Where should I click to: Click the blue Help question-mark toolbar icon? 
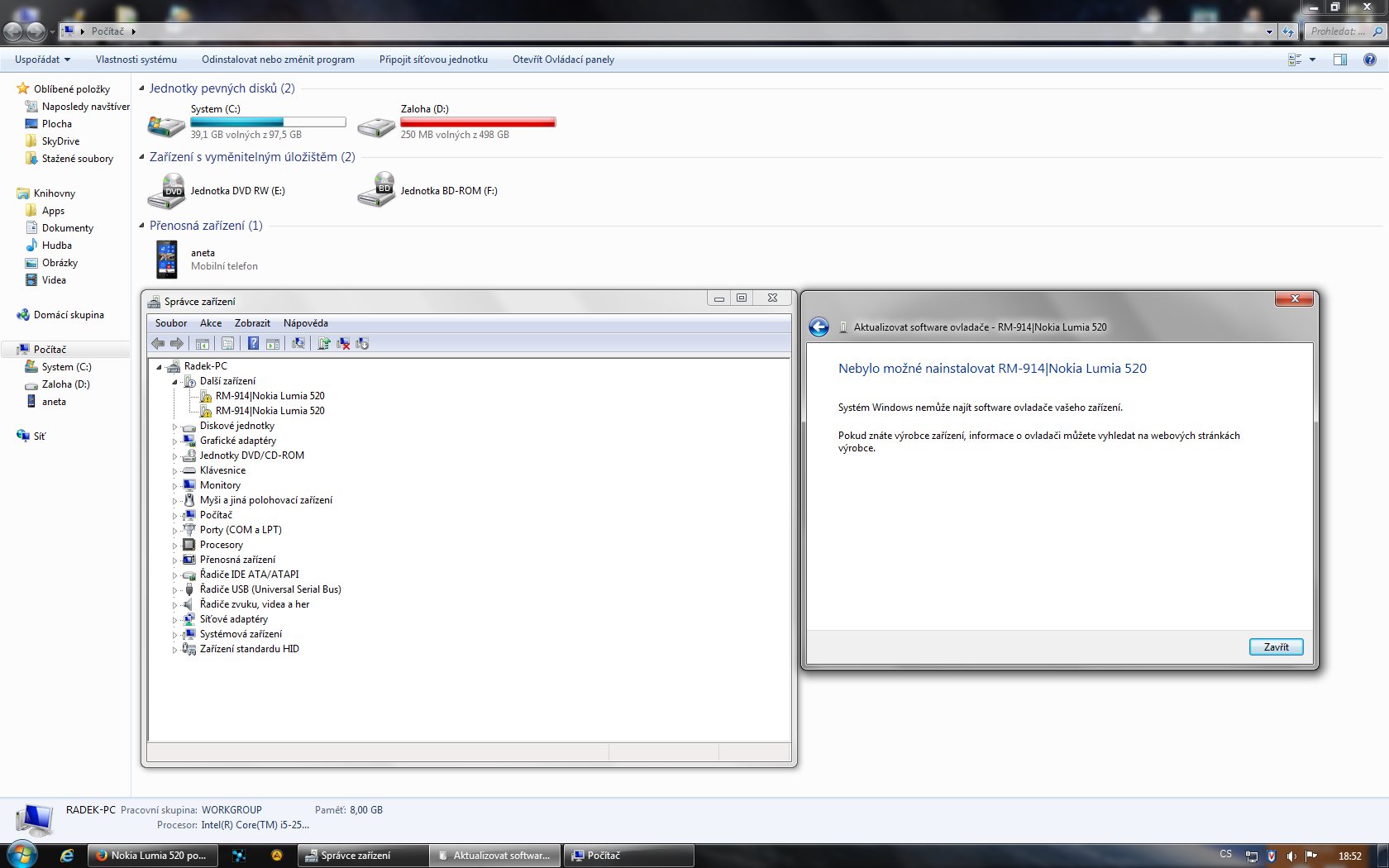[253, 343]
